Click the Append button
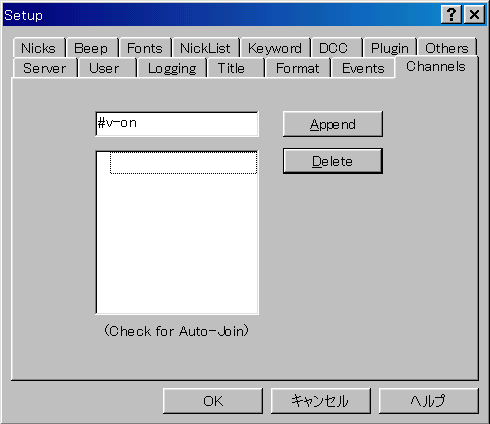This screenshot has width=490, height=424. [x=333, y=124]
